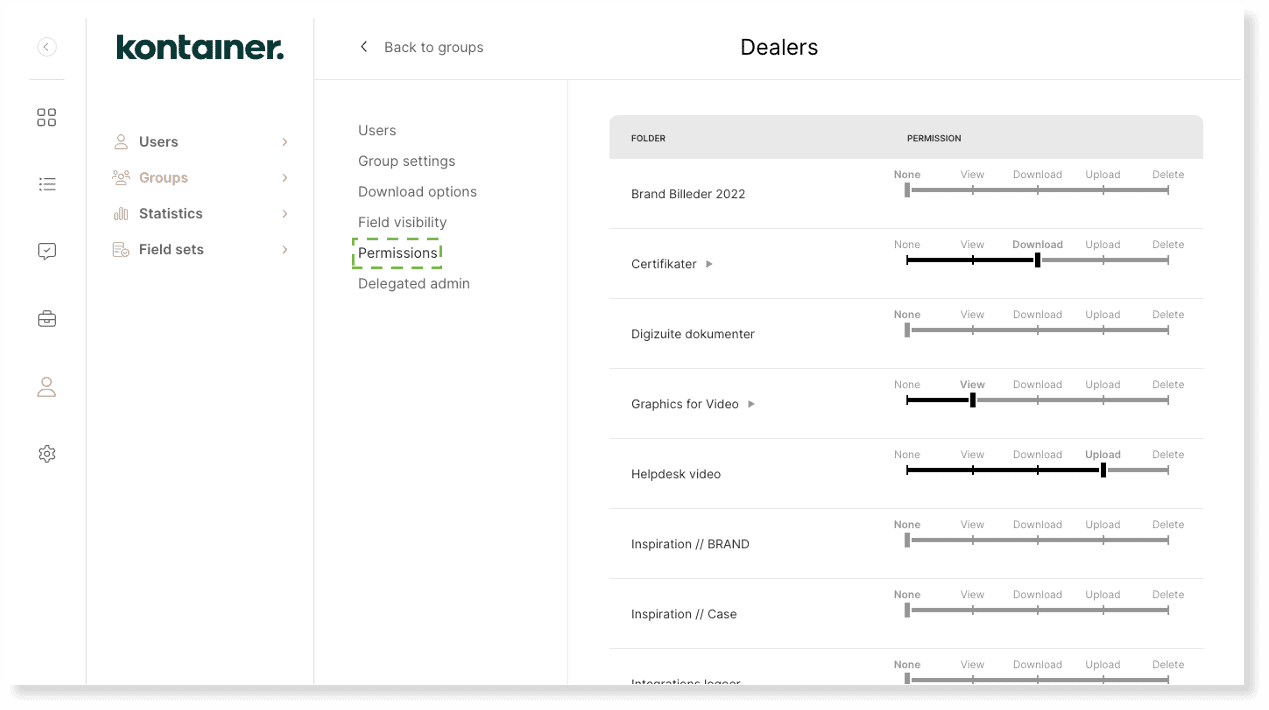Change Inspiration // BRAND permission to Download
The height and width of the screenshot is (710, 1269).
[1037, 539]
